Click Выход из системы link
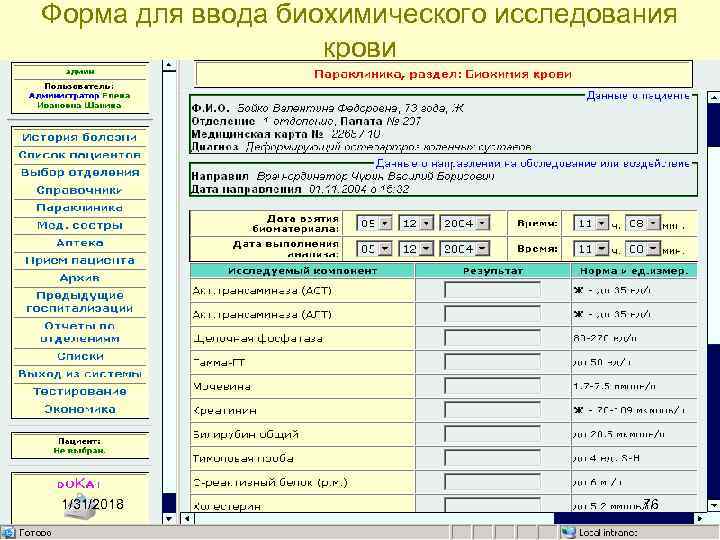Screen dimensions: 720x540 (79, 374)
